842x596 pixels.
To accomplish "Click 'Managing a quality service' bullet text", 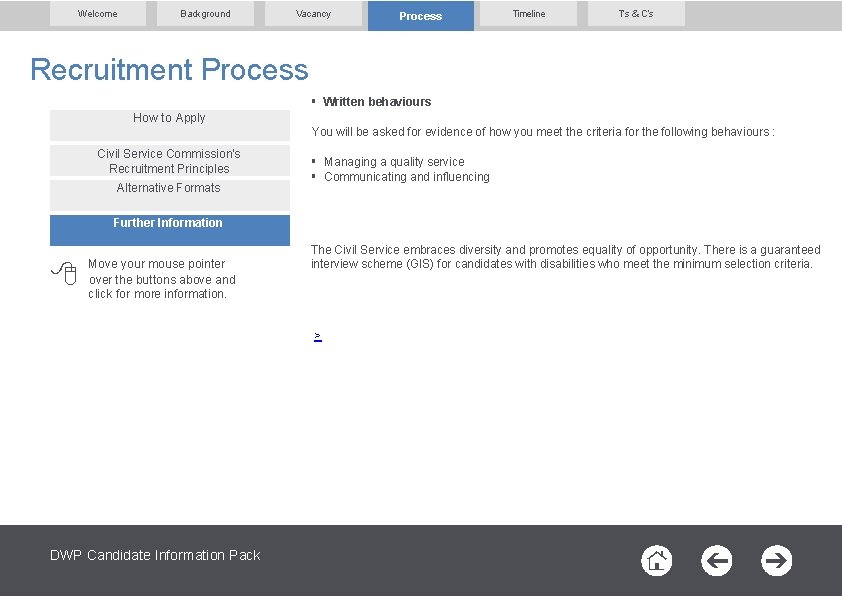I will (394, 162).
